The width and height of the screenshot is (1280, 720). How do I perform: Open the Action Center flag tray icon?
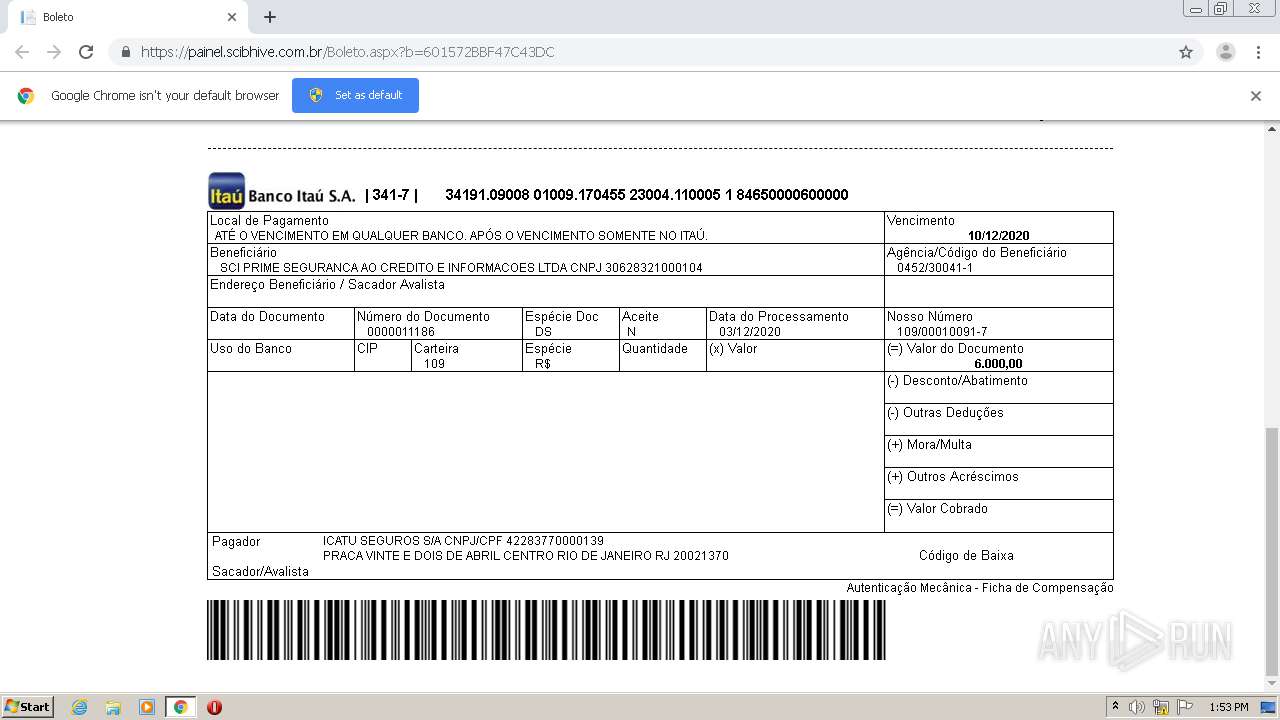[x=1185, y=707]
